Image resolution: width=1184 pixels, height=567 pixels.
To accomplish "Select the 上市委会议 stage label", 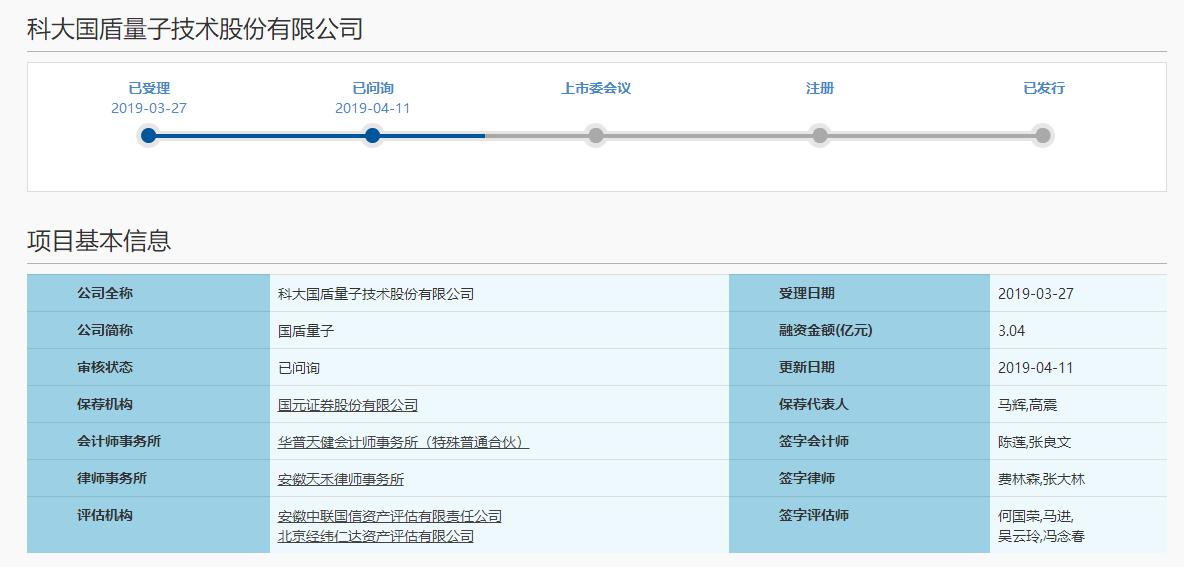I will point(596,88).
